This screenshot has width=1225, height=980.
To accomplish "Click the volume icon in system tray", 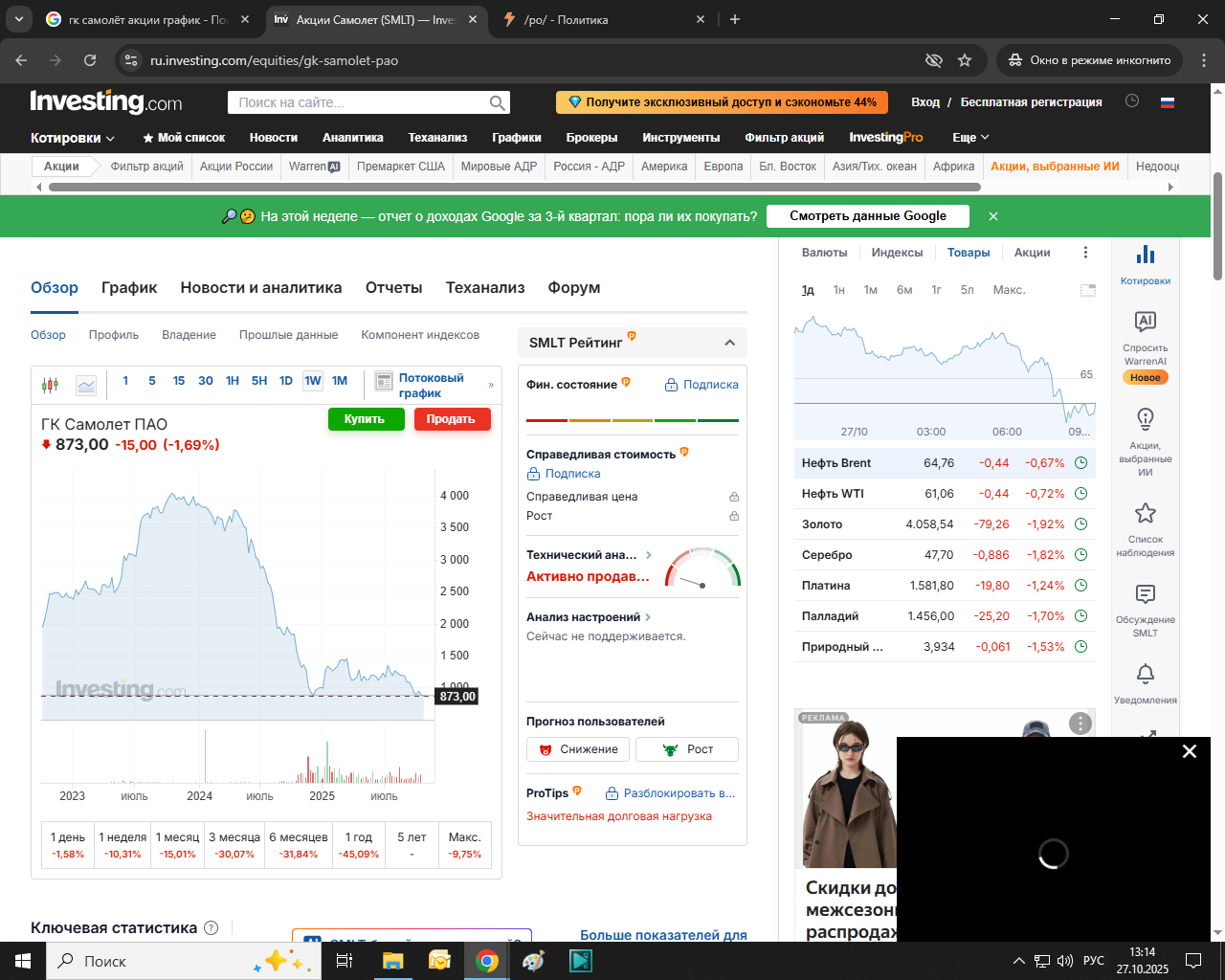I will pyautogui.click(x=1065, y=961).
